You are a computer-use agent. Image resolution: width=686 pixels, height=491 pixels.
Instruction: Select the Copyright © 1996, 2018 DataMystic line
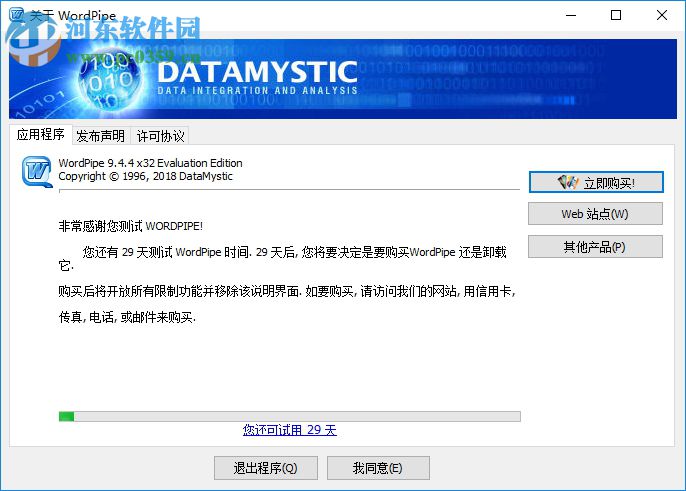145,176
